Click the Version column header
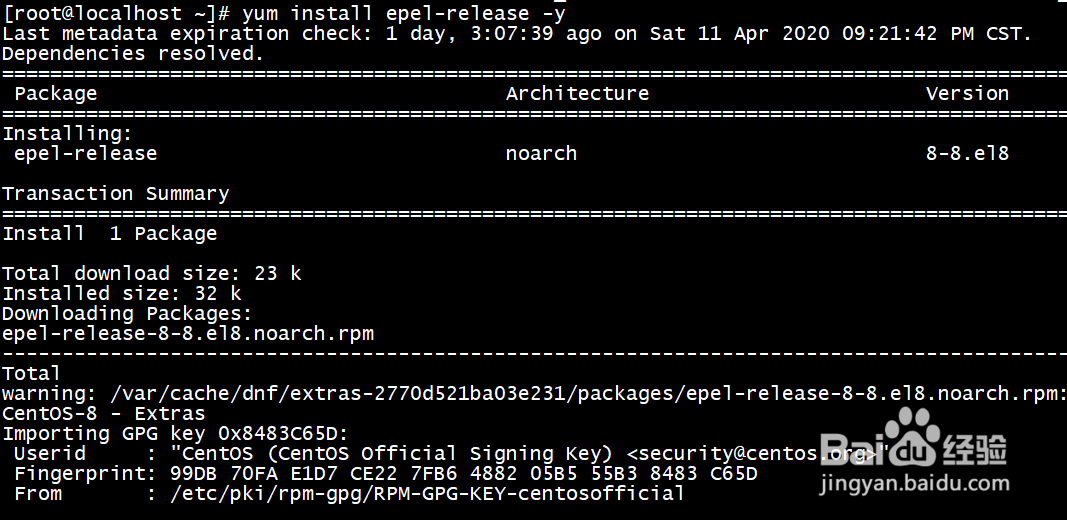Viewport: 1067px width, 520px height. click(966, 93)
